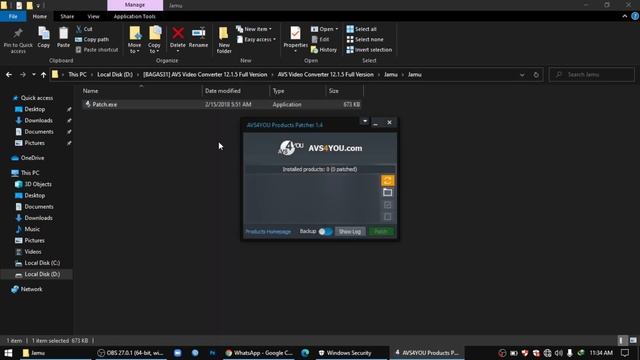Click the green Patch button
This screenshot has height=360, width=640.
[381, 231]
